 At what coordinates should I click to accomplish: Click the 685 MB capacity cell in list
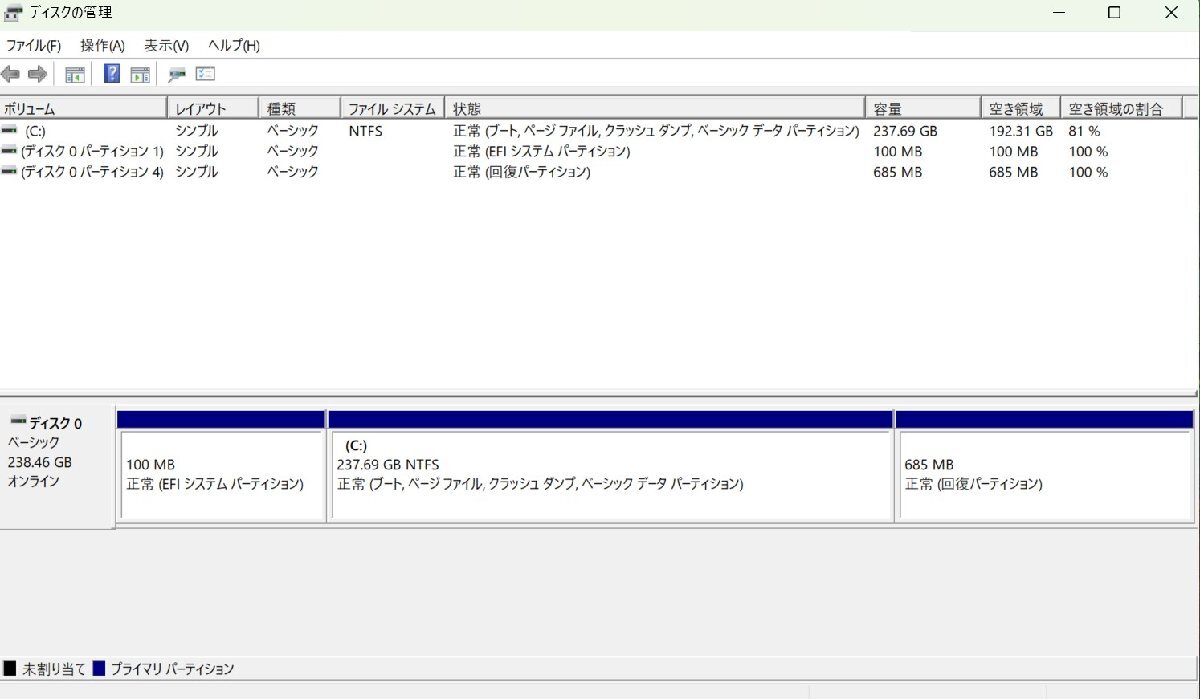(897, 172)
